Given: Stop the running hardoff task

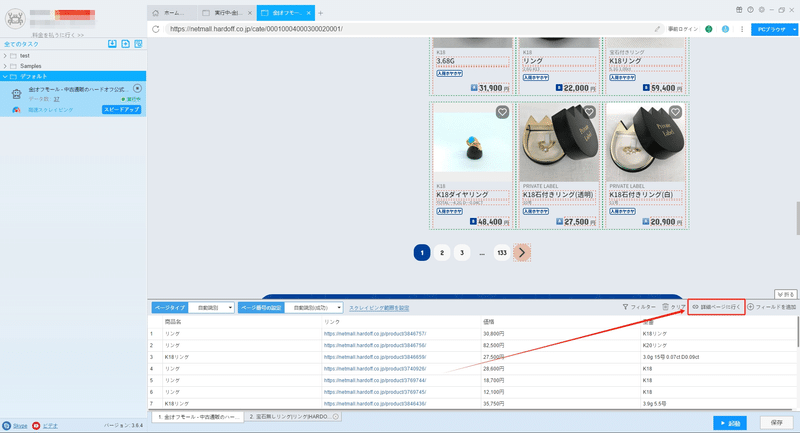Looking at the screenshot, I should click(x=137, y=88).
